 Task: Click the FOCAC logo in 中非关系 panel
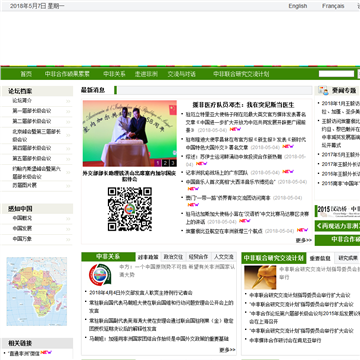(100, 275)
